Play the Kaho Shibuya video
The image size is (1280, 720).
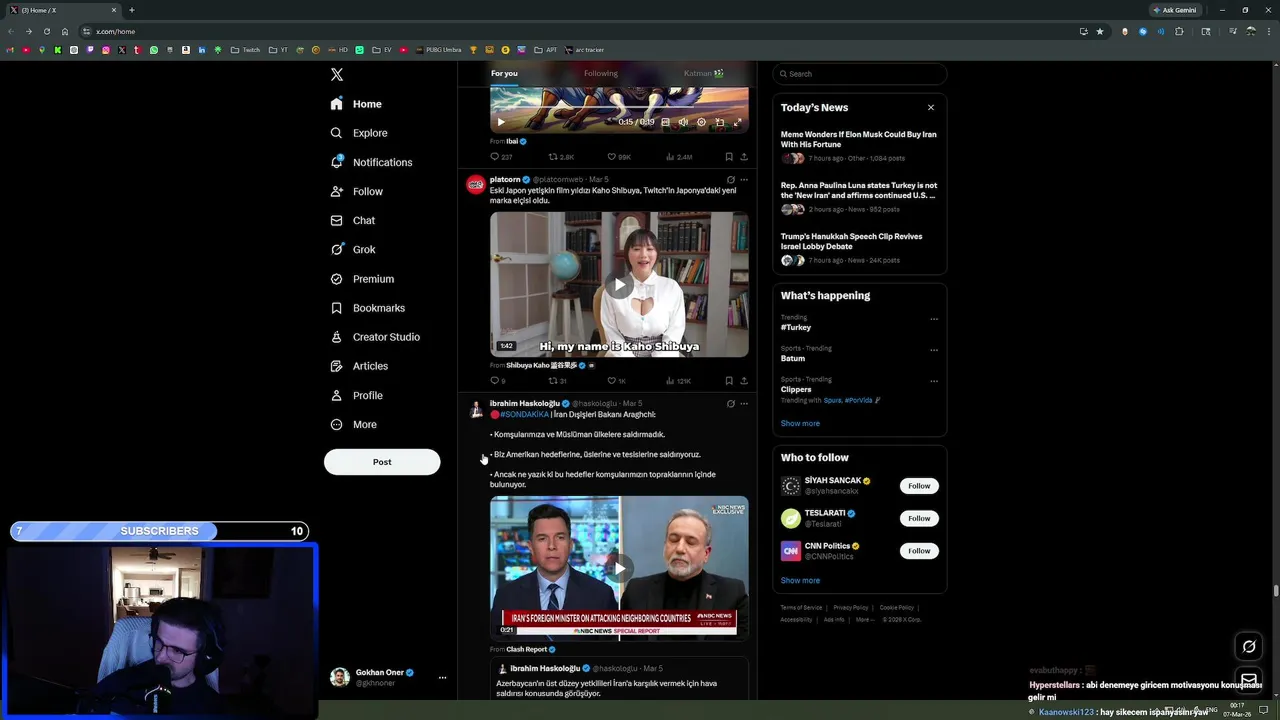[619, 285]
